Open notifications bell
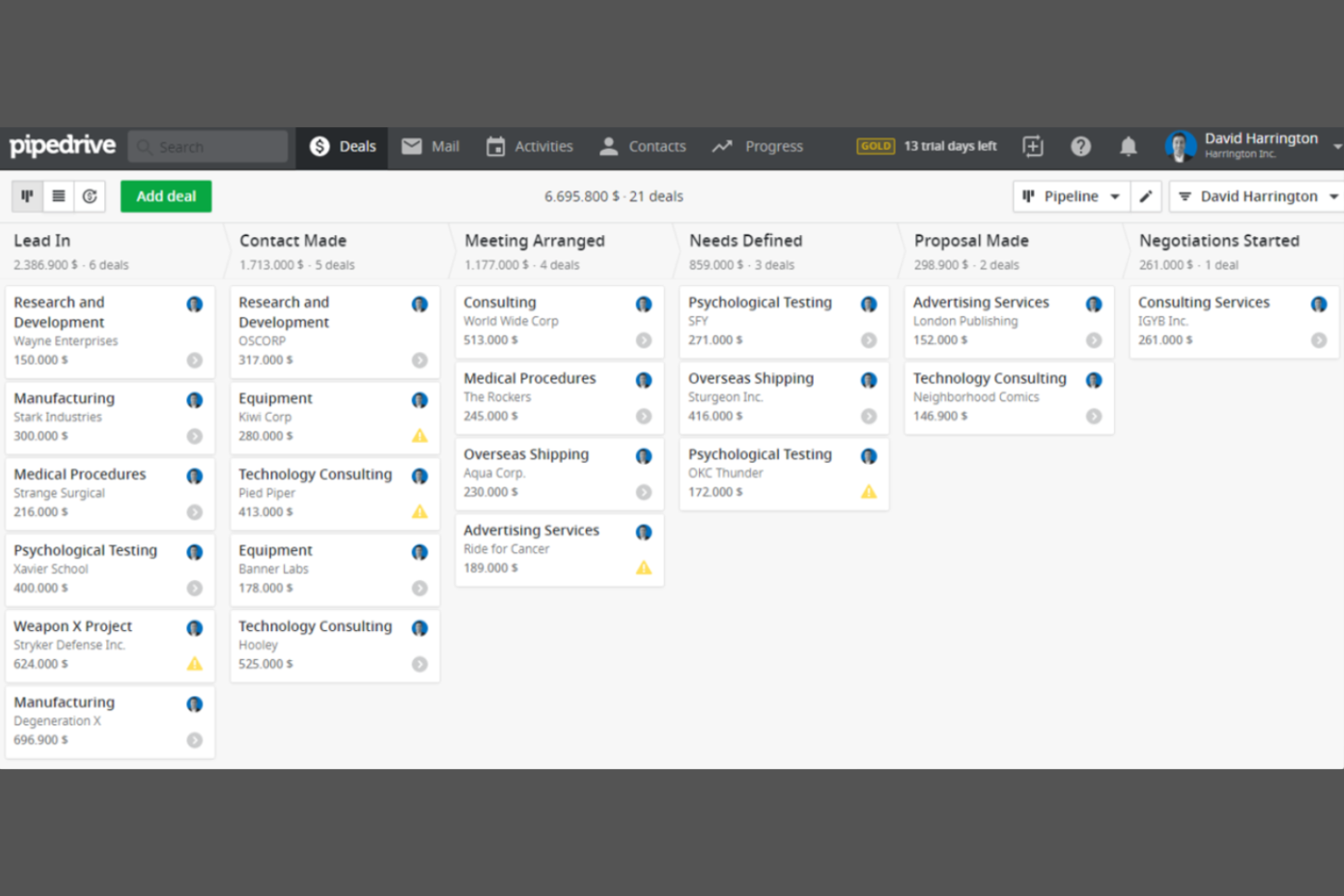This screenshot has width=1344, height=896. (1129, 146)
